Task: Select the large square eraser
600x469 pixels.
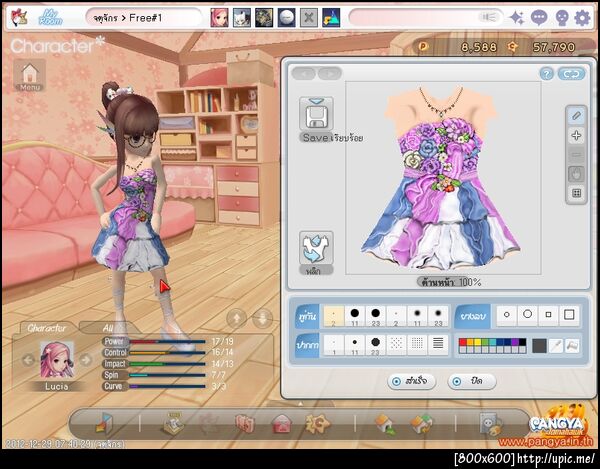Action: click(x=569, y=315)
